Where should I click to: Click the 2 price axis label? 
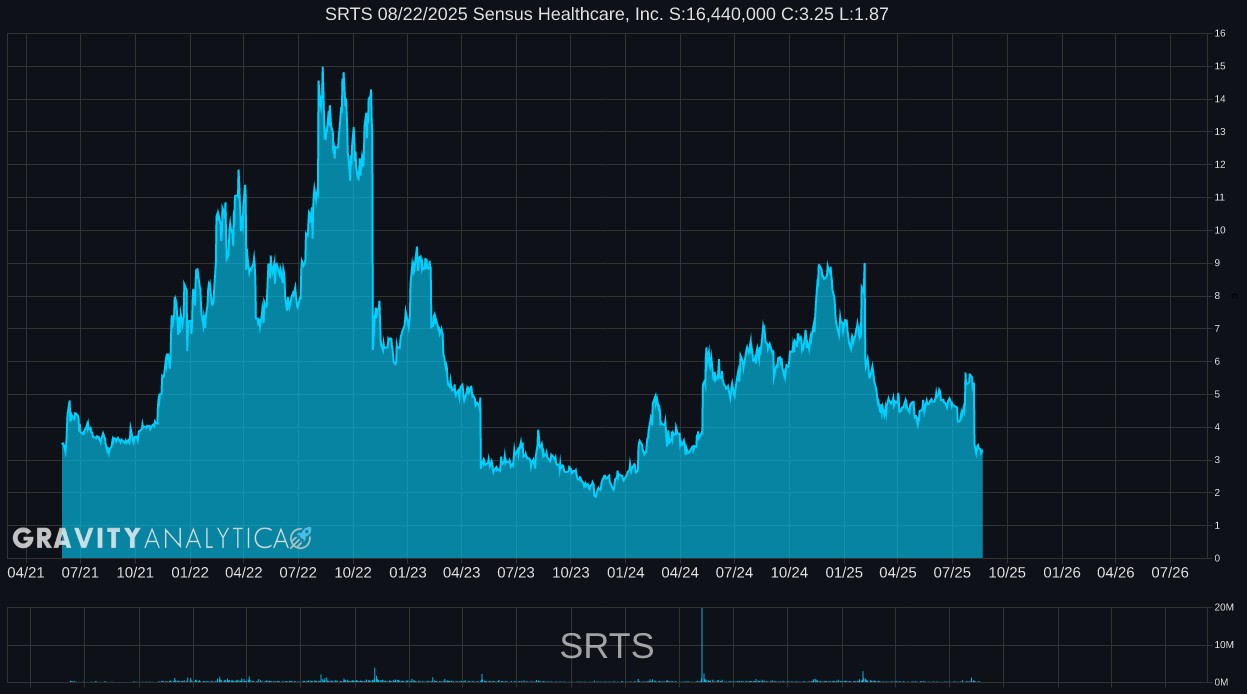1217,493
